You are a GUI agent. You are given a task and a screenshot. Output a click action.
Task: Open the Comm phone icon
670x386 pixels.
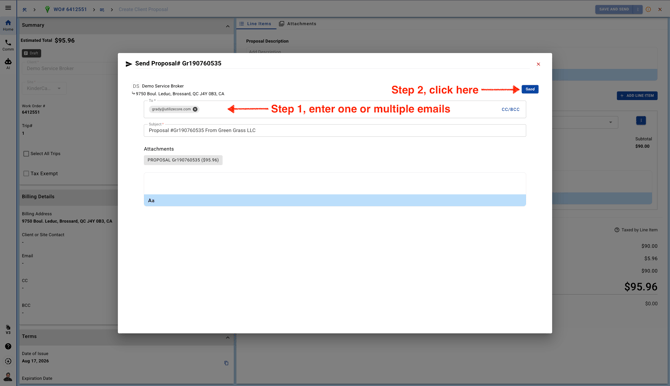(8, 45)
